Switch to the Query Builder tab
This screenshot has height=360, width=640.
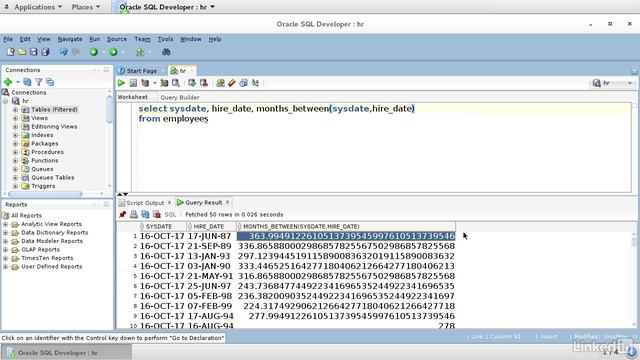tap(180, 98)
